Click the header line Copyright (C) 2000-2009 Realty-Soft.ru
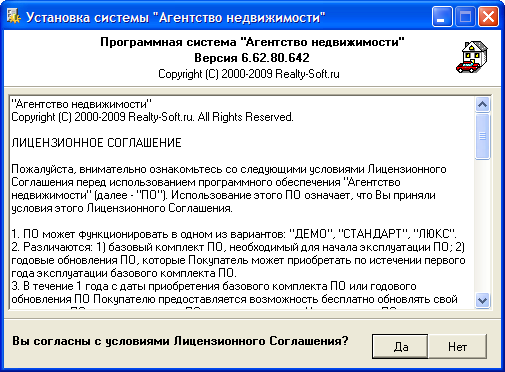 pos(249,74)
